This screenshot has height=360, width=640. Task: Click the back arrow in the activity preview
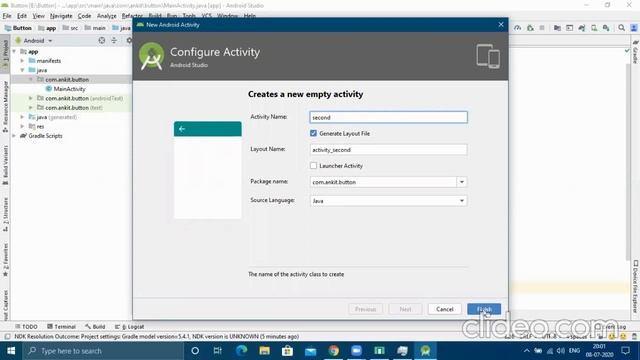click(182, 129)
